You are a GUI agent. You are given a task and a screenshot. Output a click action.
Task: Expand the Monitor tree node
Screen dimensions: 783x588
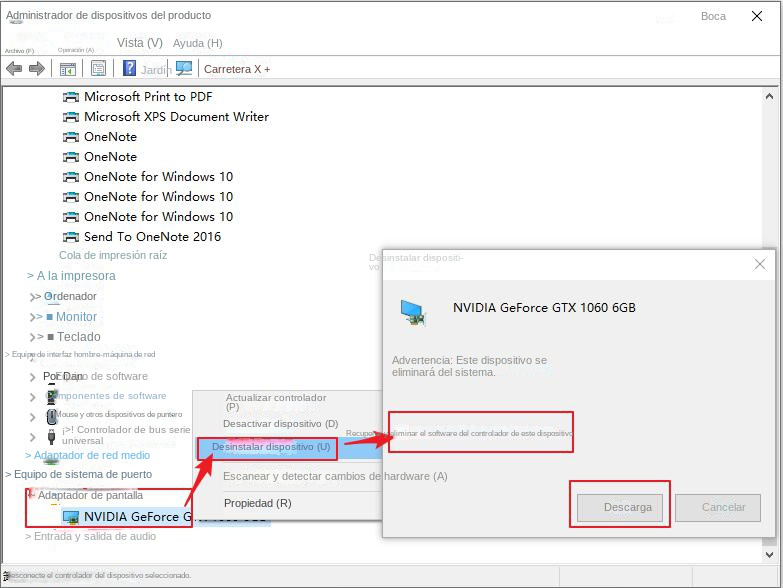coord(34,317)
